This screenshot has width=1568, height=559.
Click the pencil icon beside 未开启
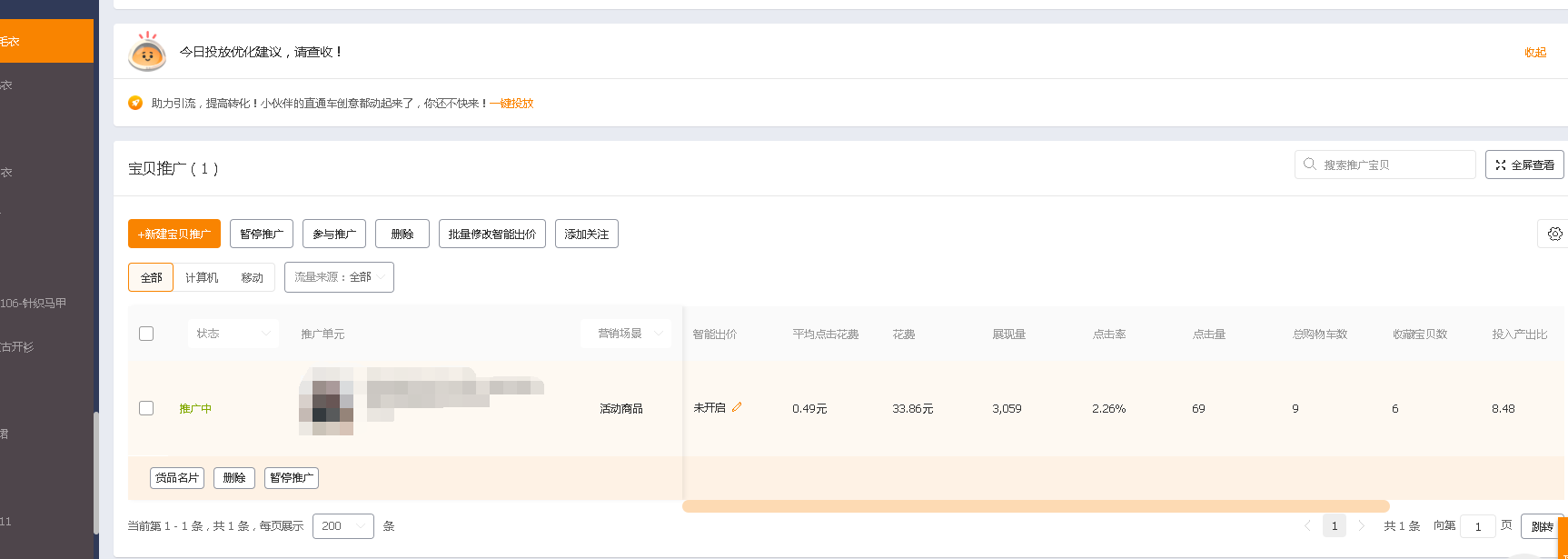pyautogui.click(x=737, y=407)
